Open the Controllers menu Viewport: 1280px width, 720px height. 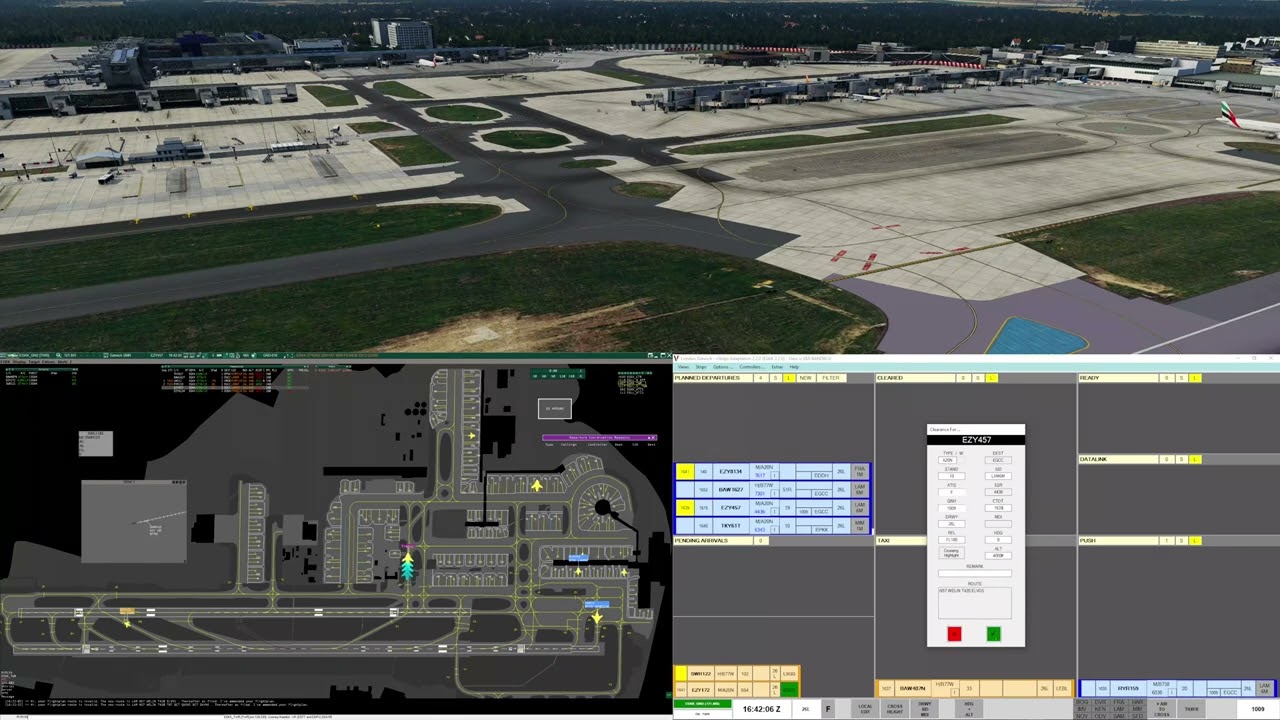click(x=750, y=367)
